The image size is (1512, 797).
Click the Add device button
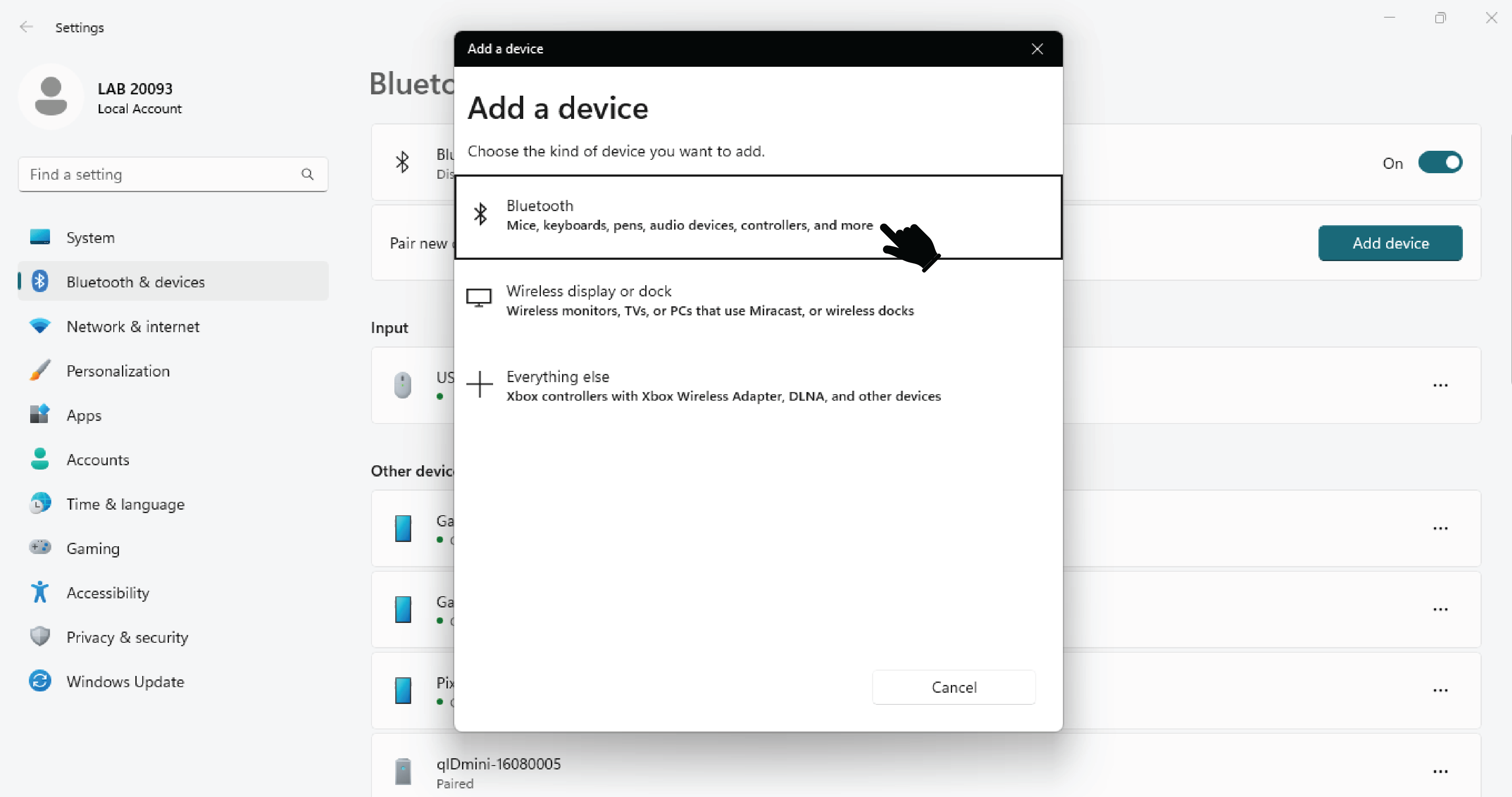click(1390, 243)
